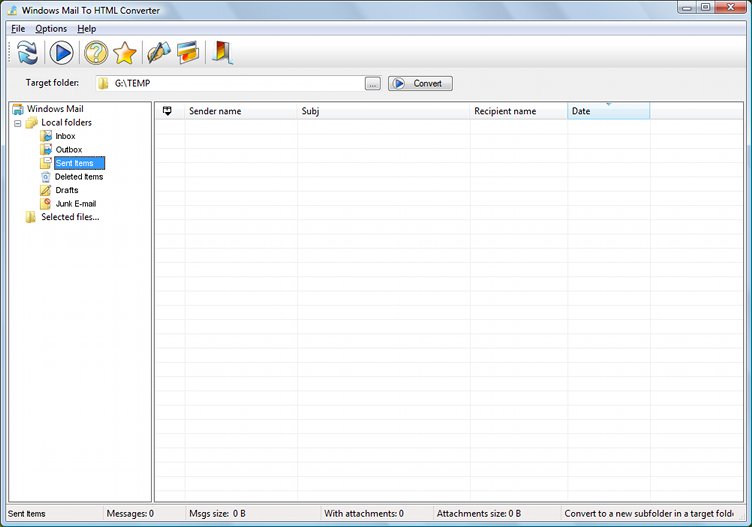Select the Sent Items folder
The height and width of the screenshot is (527, 752).
(x=79, y=163)
